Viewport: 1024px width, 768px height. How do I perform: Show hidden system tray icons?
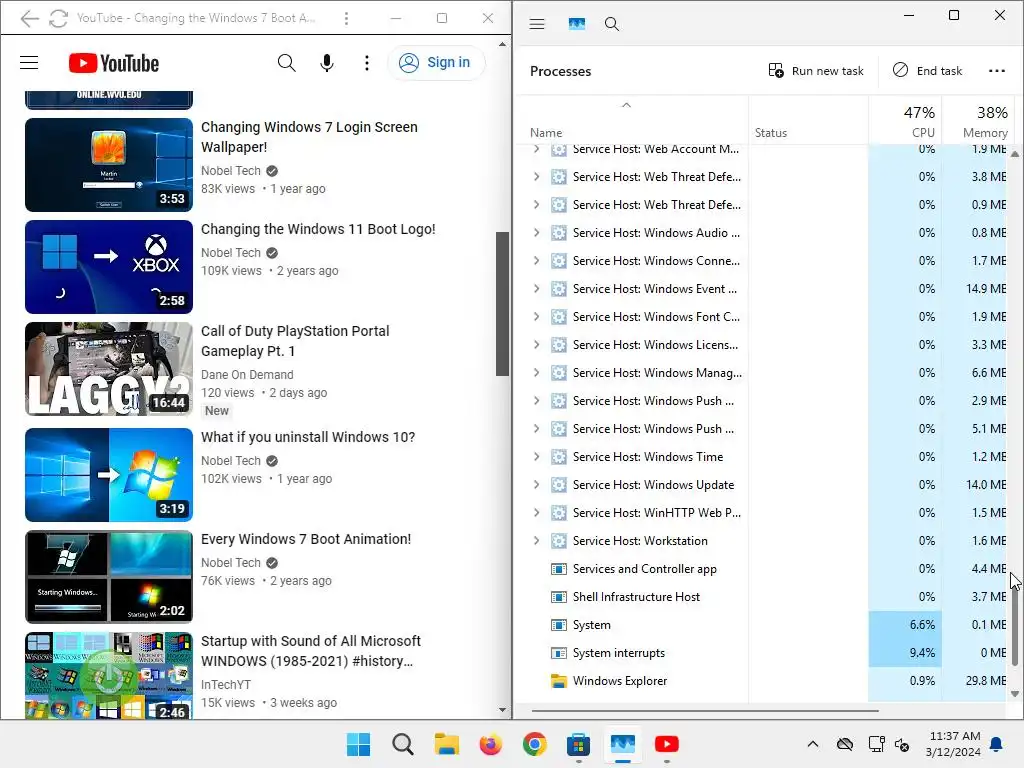812,744
